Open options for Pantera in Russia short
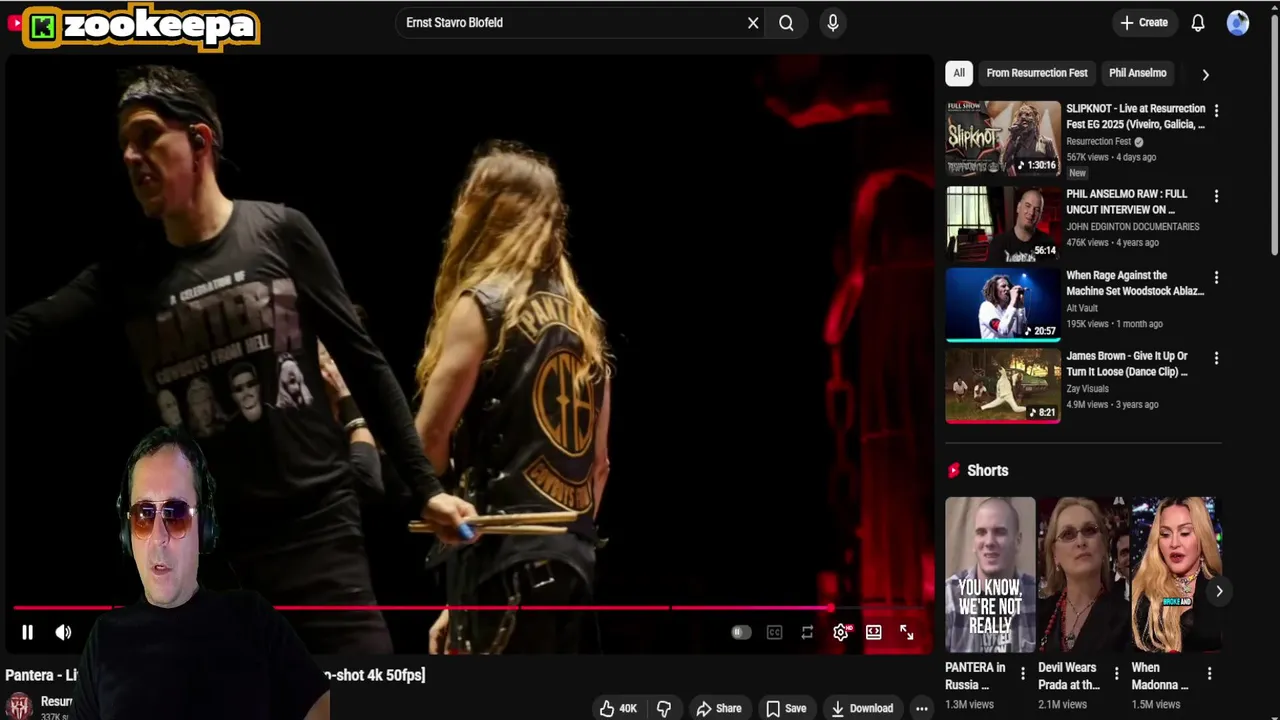1280x720 pixels. 1022,674
